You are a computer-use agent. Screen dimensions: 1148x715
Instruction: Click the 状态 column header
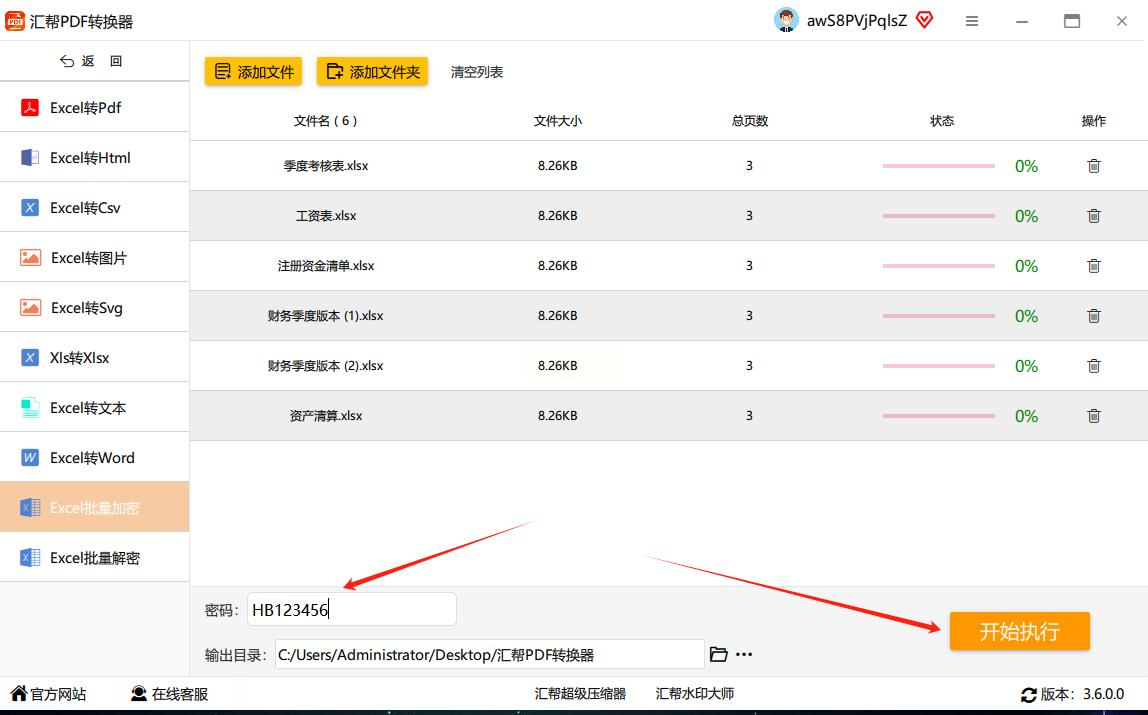[x=942, y=121]
